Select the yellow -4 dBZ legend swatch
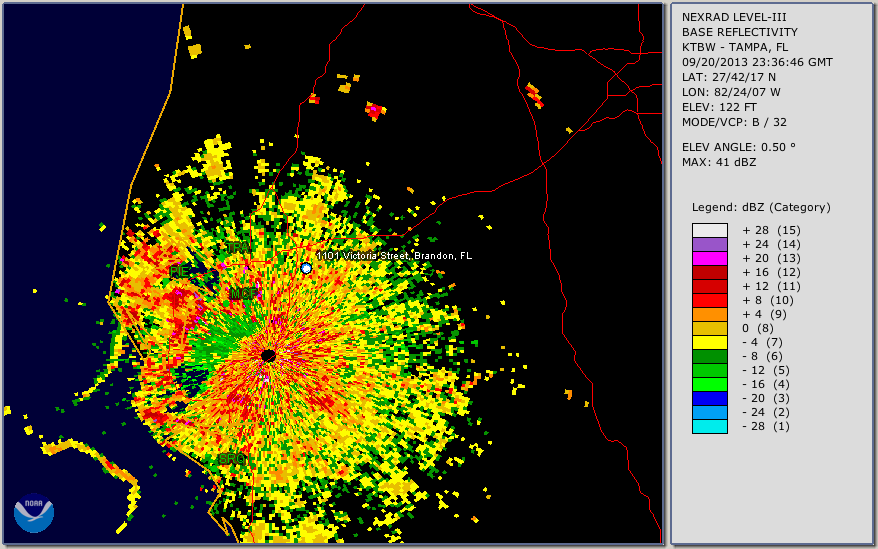Image resolution: width=878 pixels, height=549 pixels. [709, 342]
